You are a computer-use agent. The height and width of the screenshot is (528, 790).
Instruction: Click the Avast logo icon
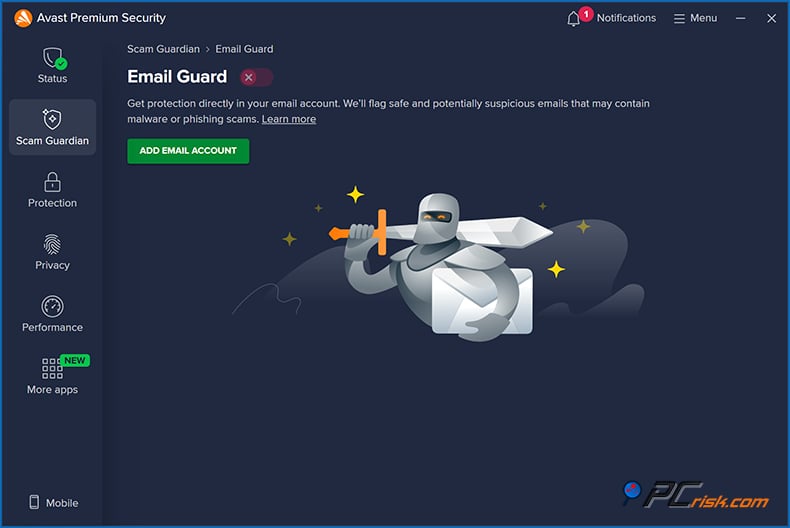coord(23,18)
